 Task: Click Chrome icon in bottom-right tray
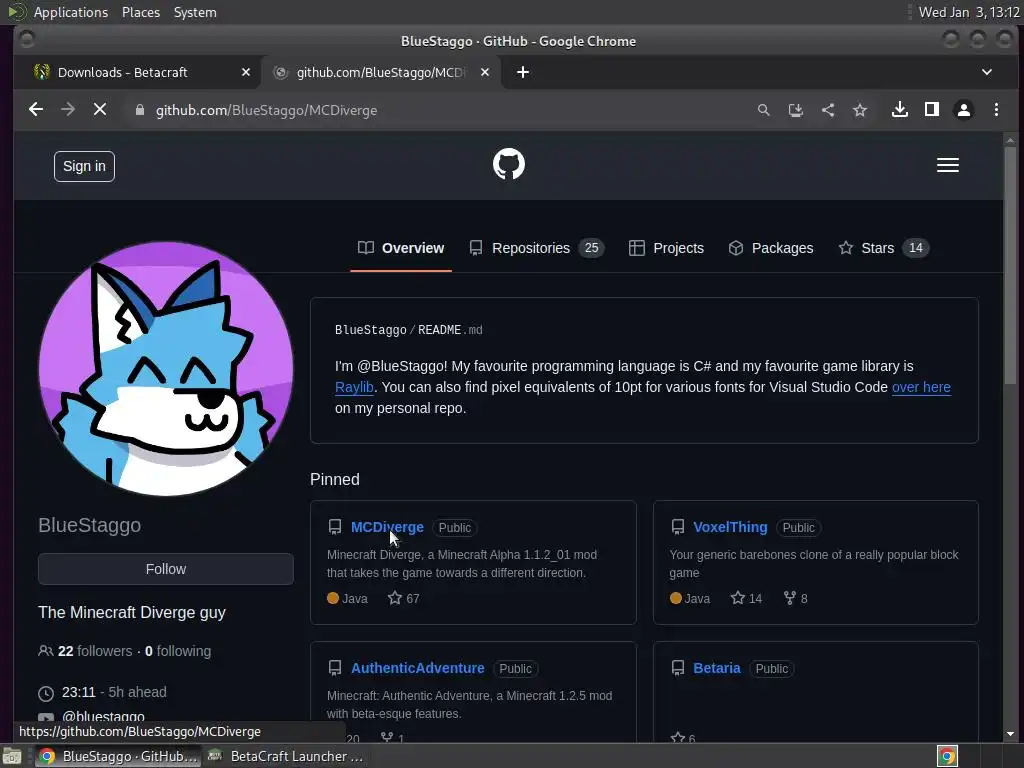click(x=947, y=756)
